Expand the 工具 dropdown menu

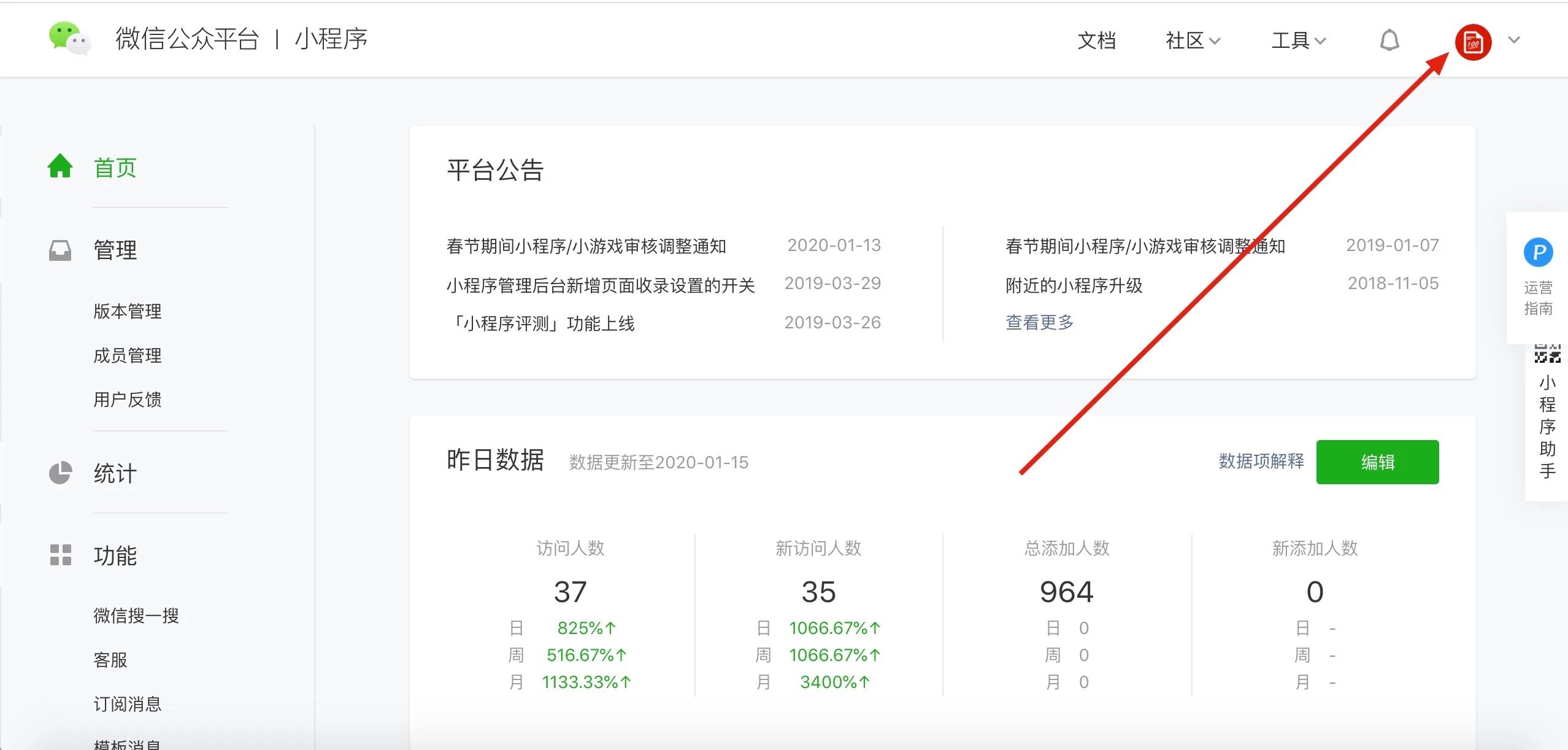(x=1298, y=41)
